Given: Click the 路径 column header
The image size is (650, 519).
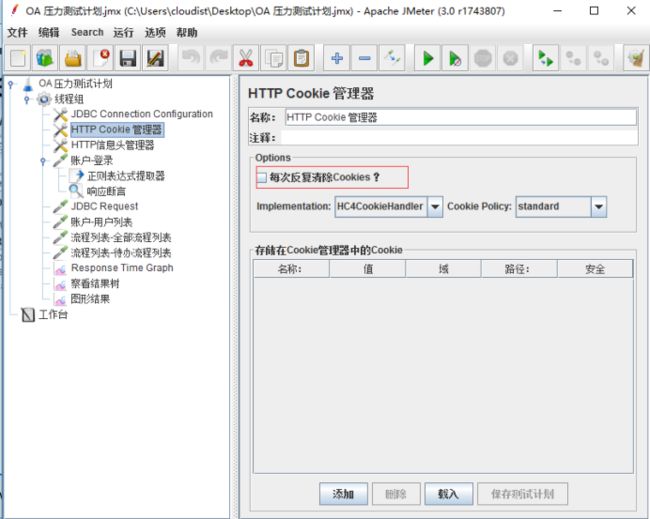Looking at the screenshot, I should pyautogui.click(x=519, y=269).
